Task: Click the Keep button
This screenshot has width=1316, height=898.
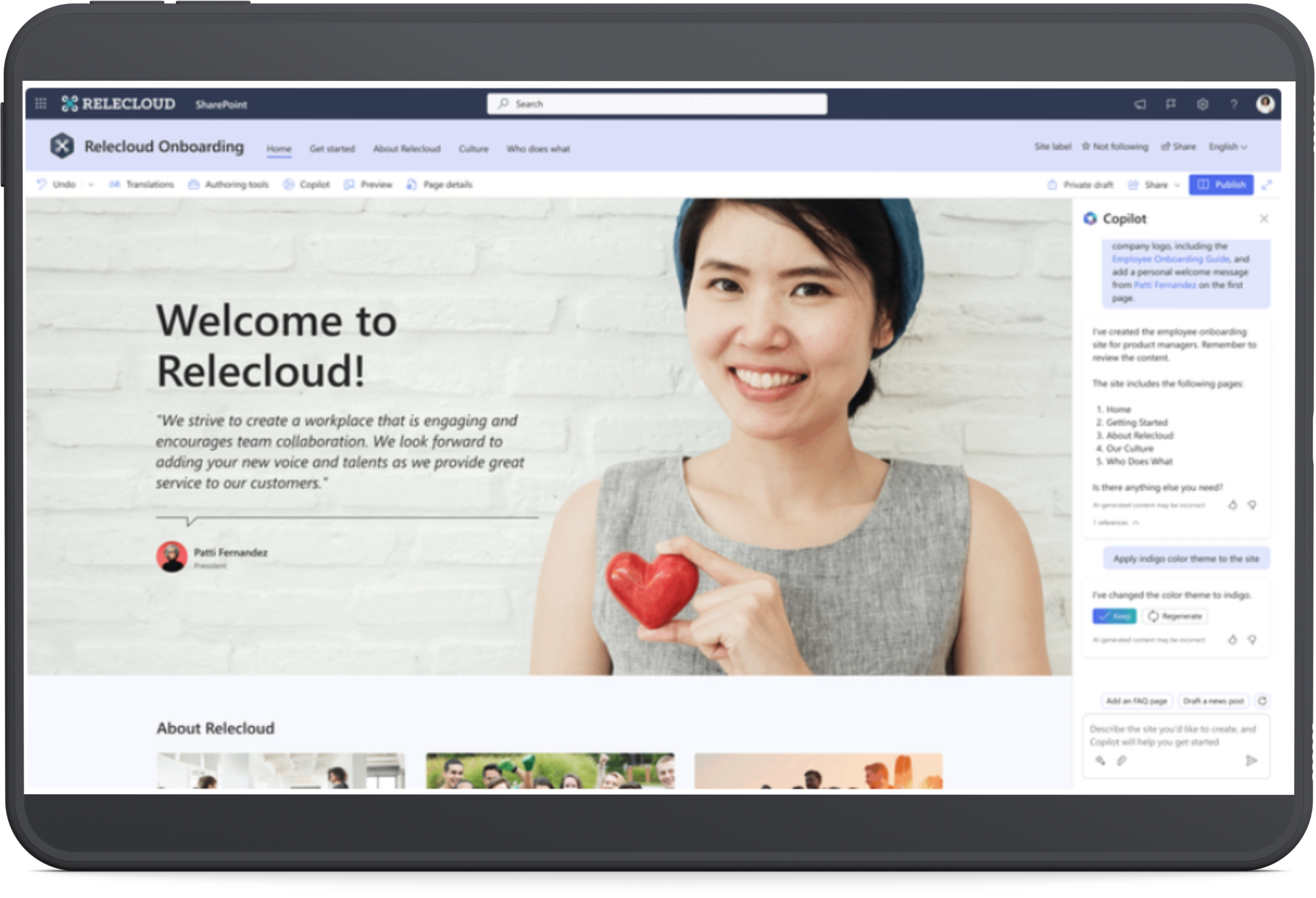Action: point(1114,615)
